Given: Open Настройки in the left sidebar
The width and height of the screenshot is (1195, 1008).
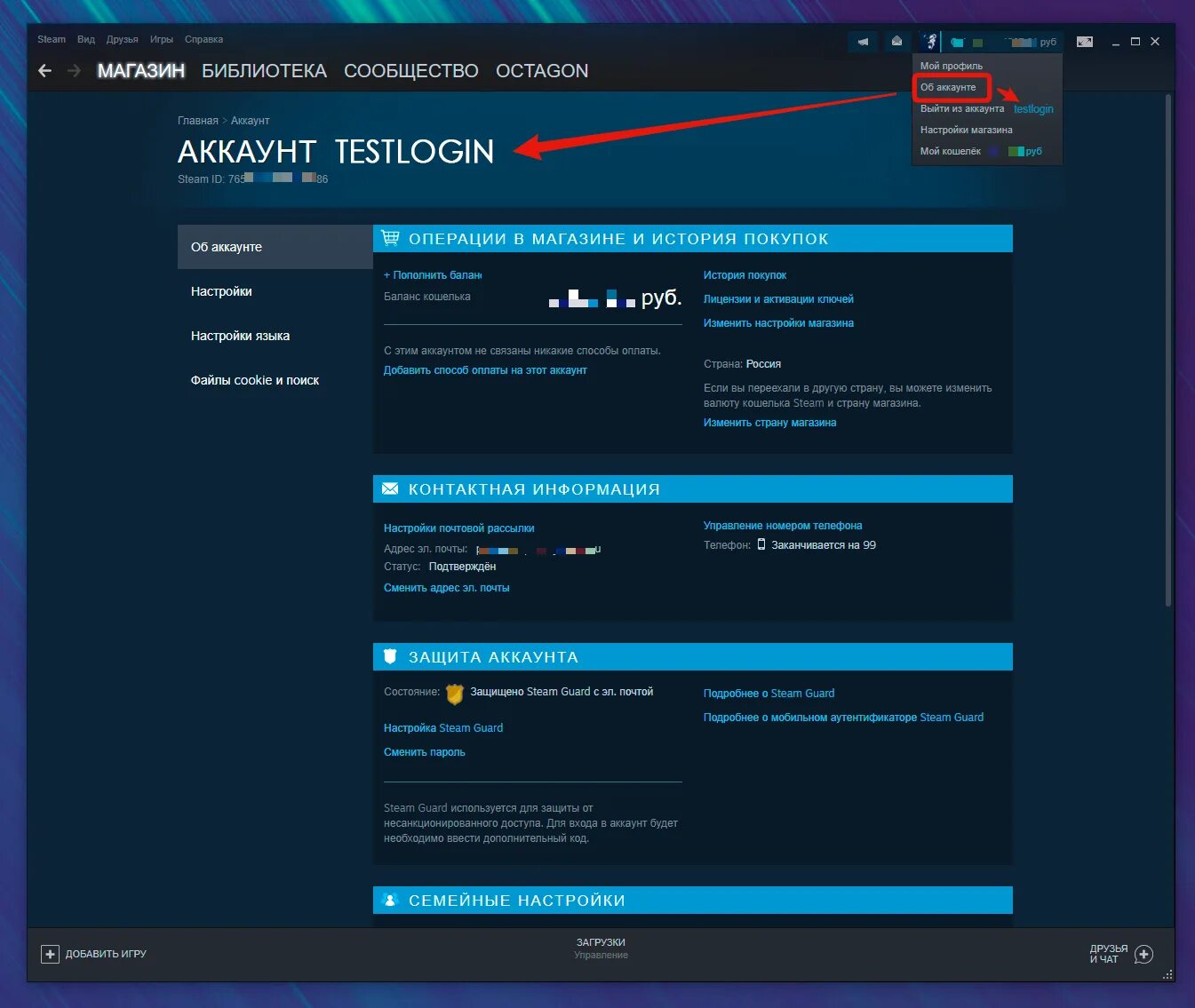Looking at the screenshot, I should click(275, 291).
